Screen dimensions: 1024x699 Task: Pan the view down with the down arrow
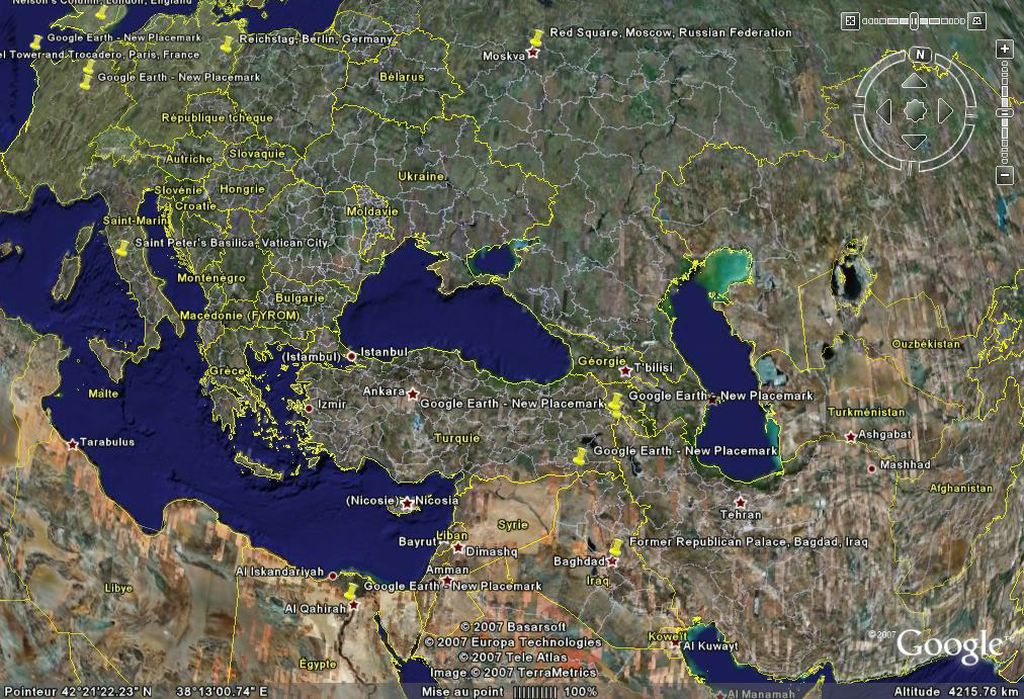click(914, 141)
